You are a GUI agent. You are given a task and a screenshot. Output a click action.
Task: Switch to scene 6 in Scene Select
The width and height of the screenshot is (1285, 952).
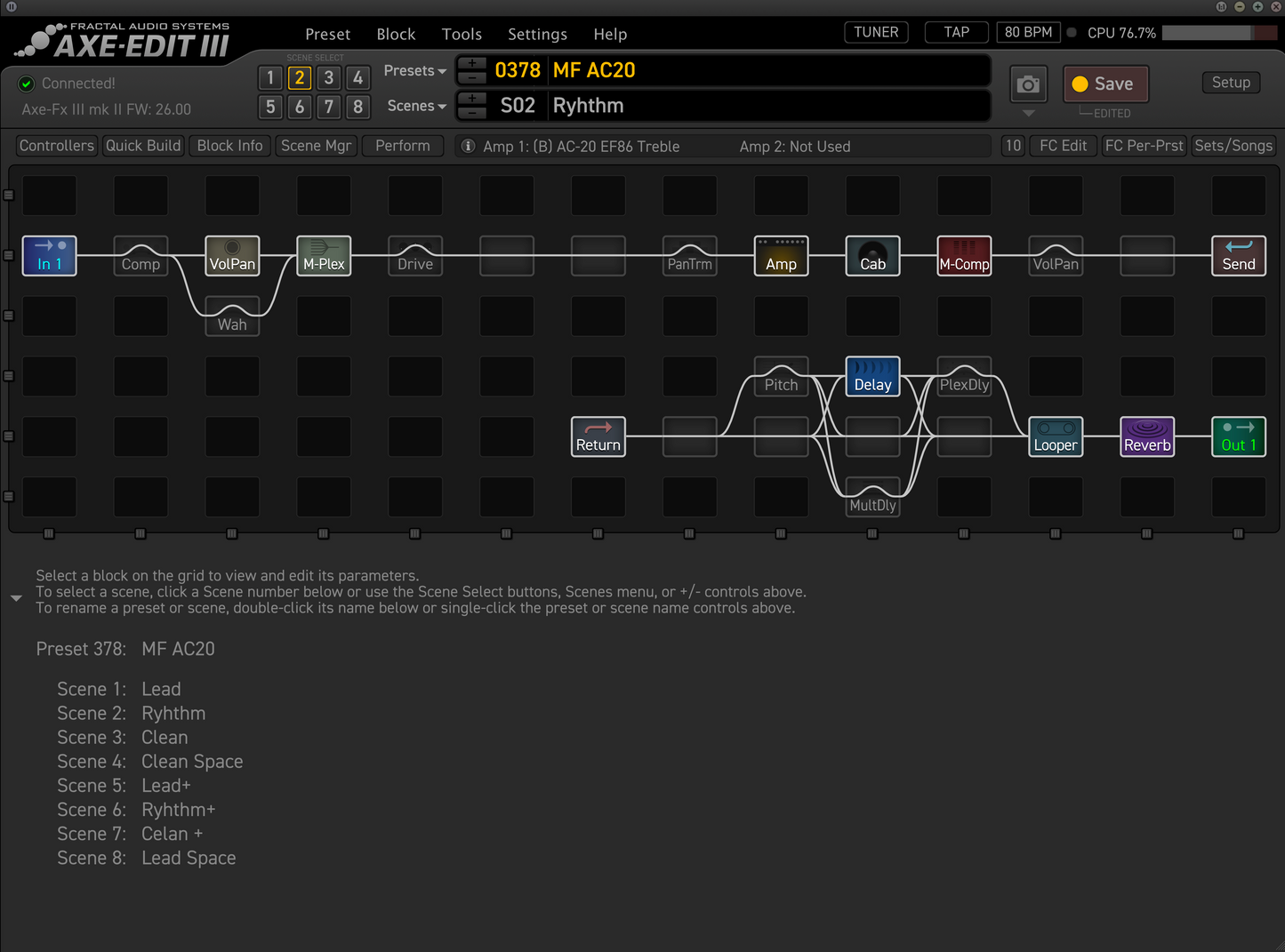300,108
